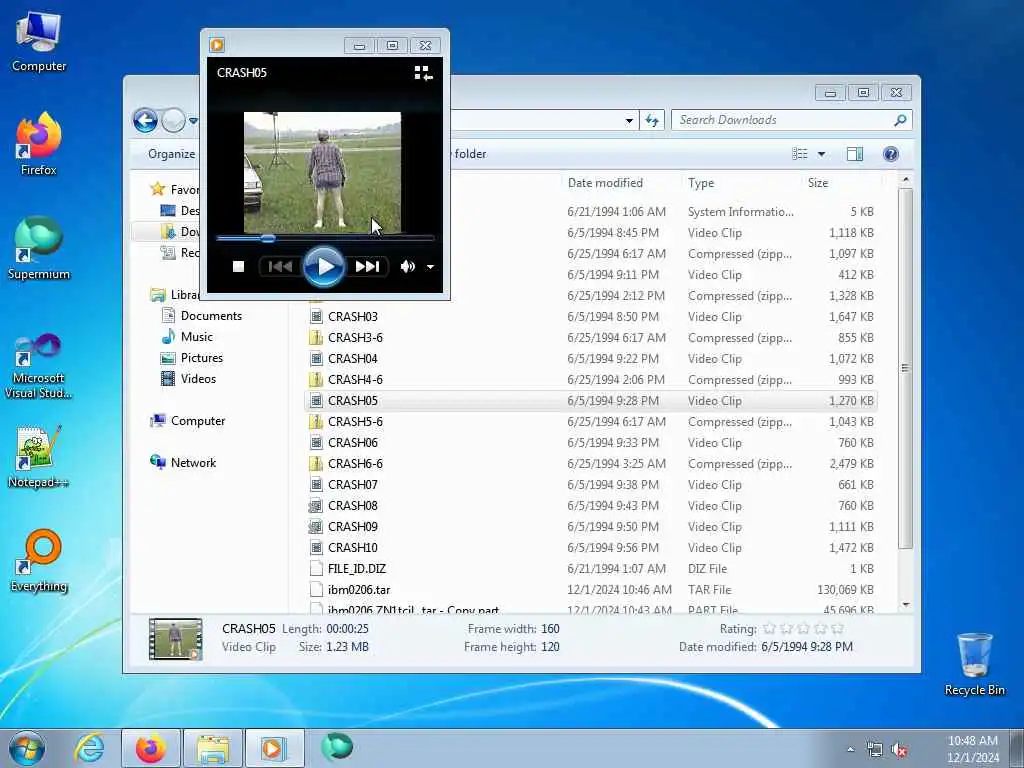Select Videos library
The width and height of the screenshot is (1024, 768).
(198, 379)
